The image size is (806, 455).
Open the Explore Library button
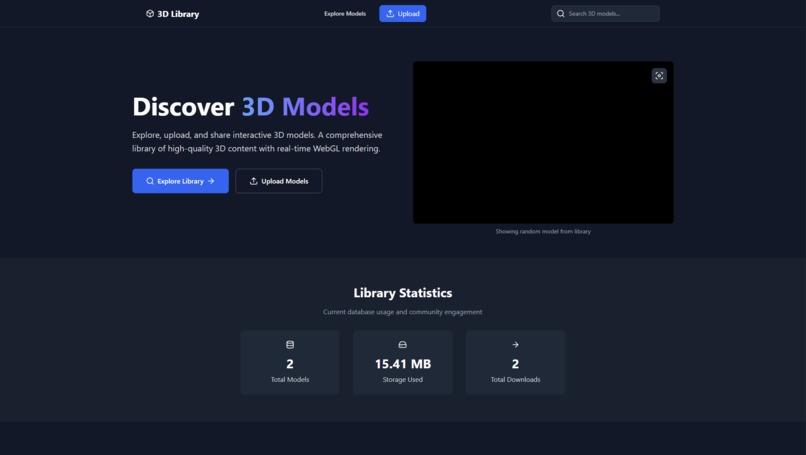point(180,181)
